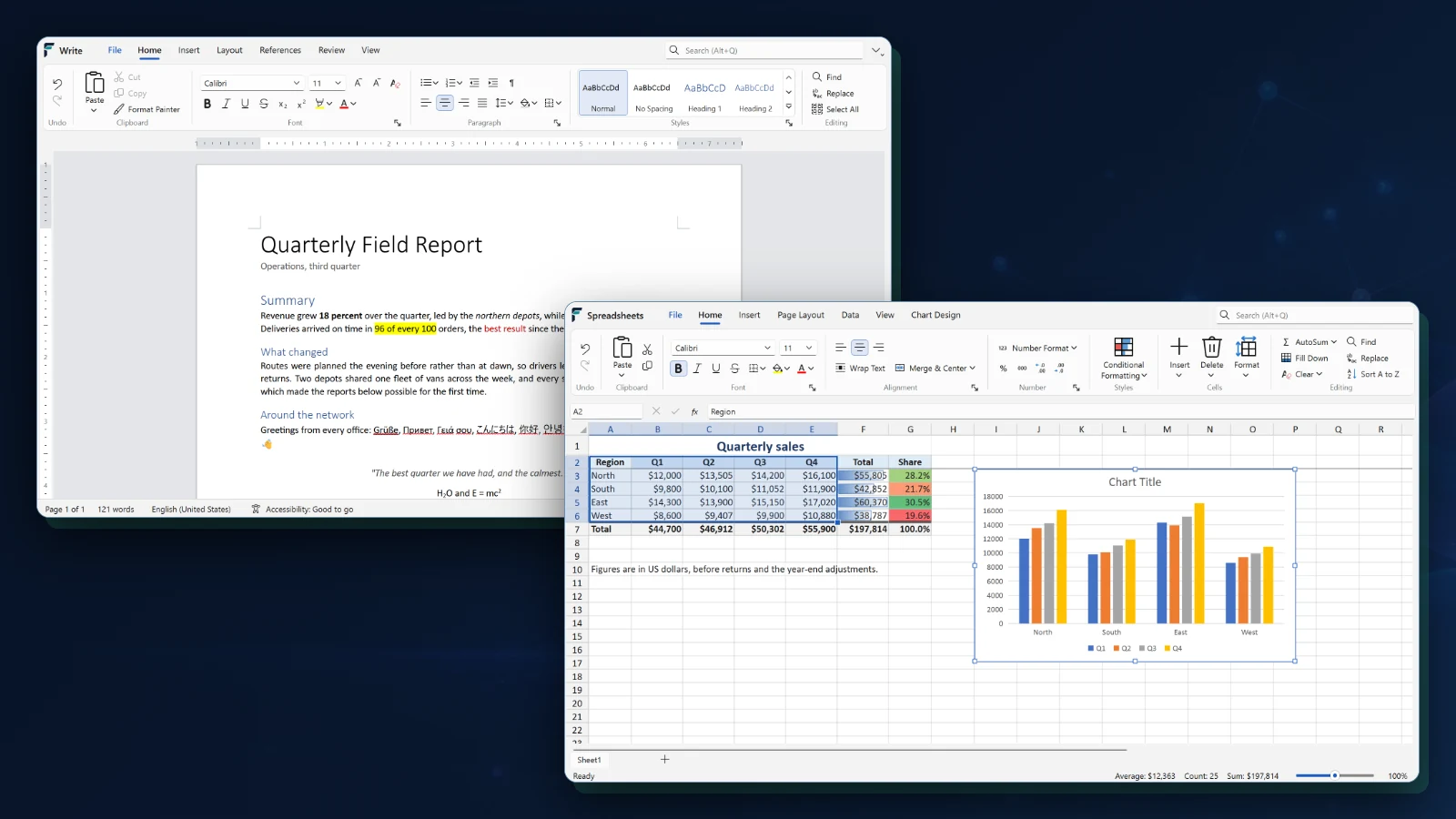Click the Spreadsheets search box

(x=1313, y=316)
